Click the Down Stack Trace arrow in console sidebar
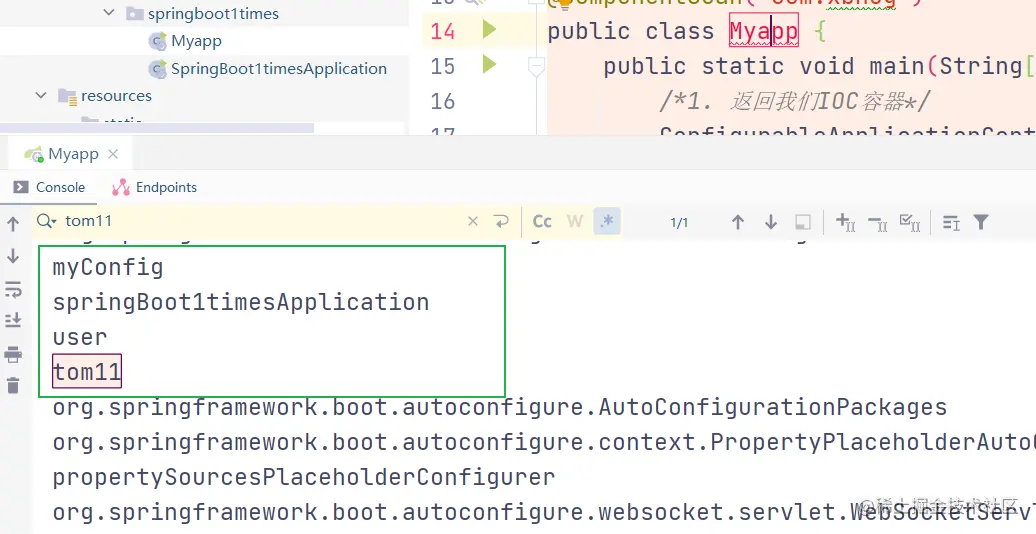1036x534 pixels. click(x=13, y=256)
